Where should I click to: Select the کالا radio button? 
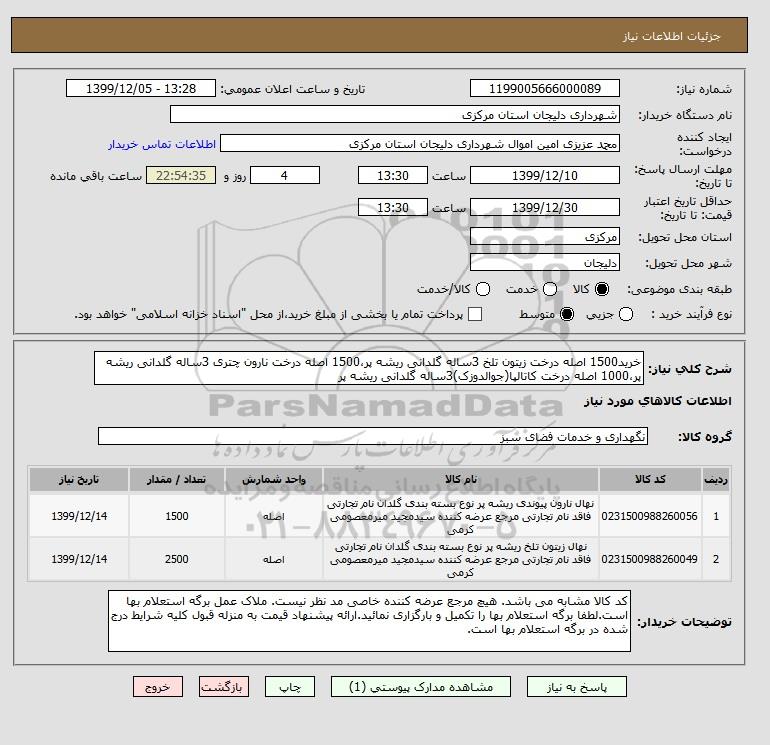tap(602, 289)
